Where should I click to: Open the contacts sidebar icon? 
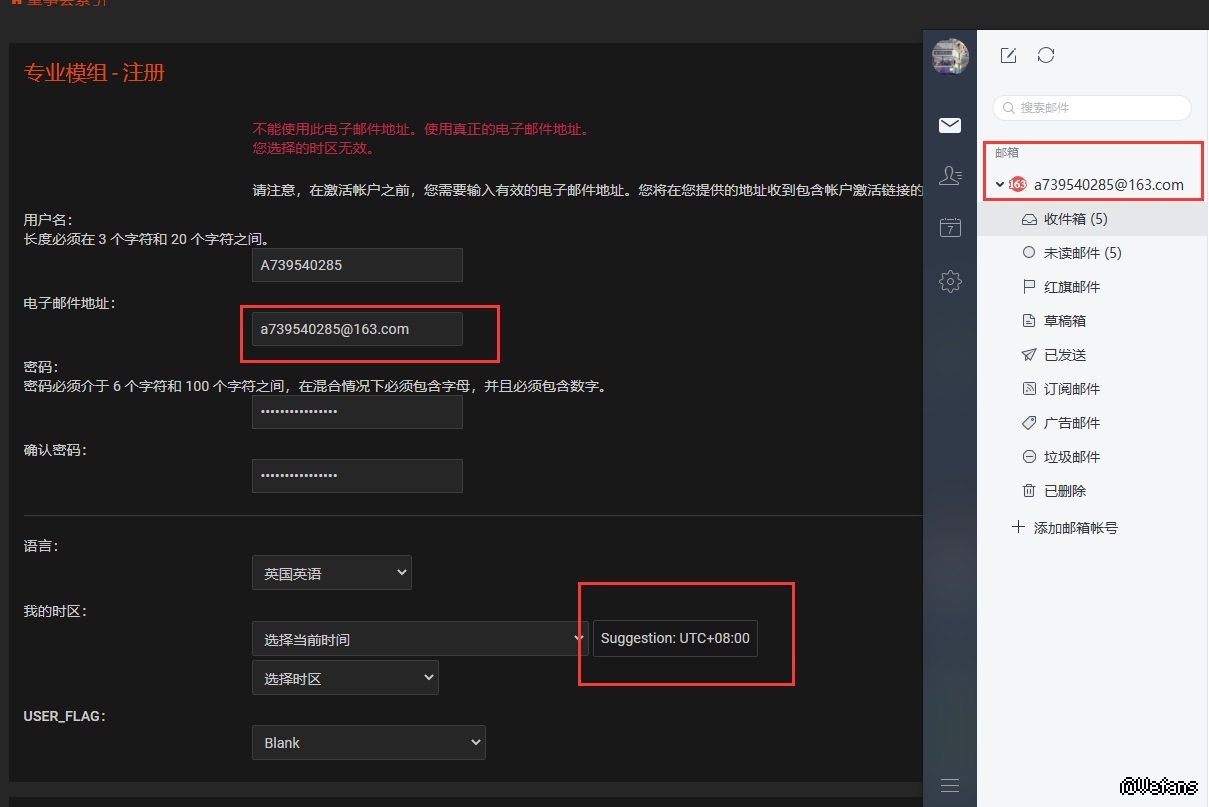click(950, 176)
